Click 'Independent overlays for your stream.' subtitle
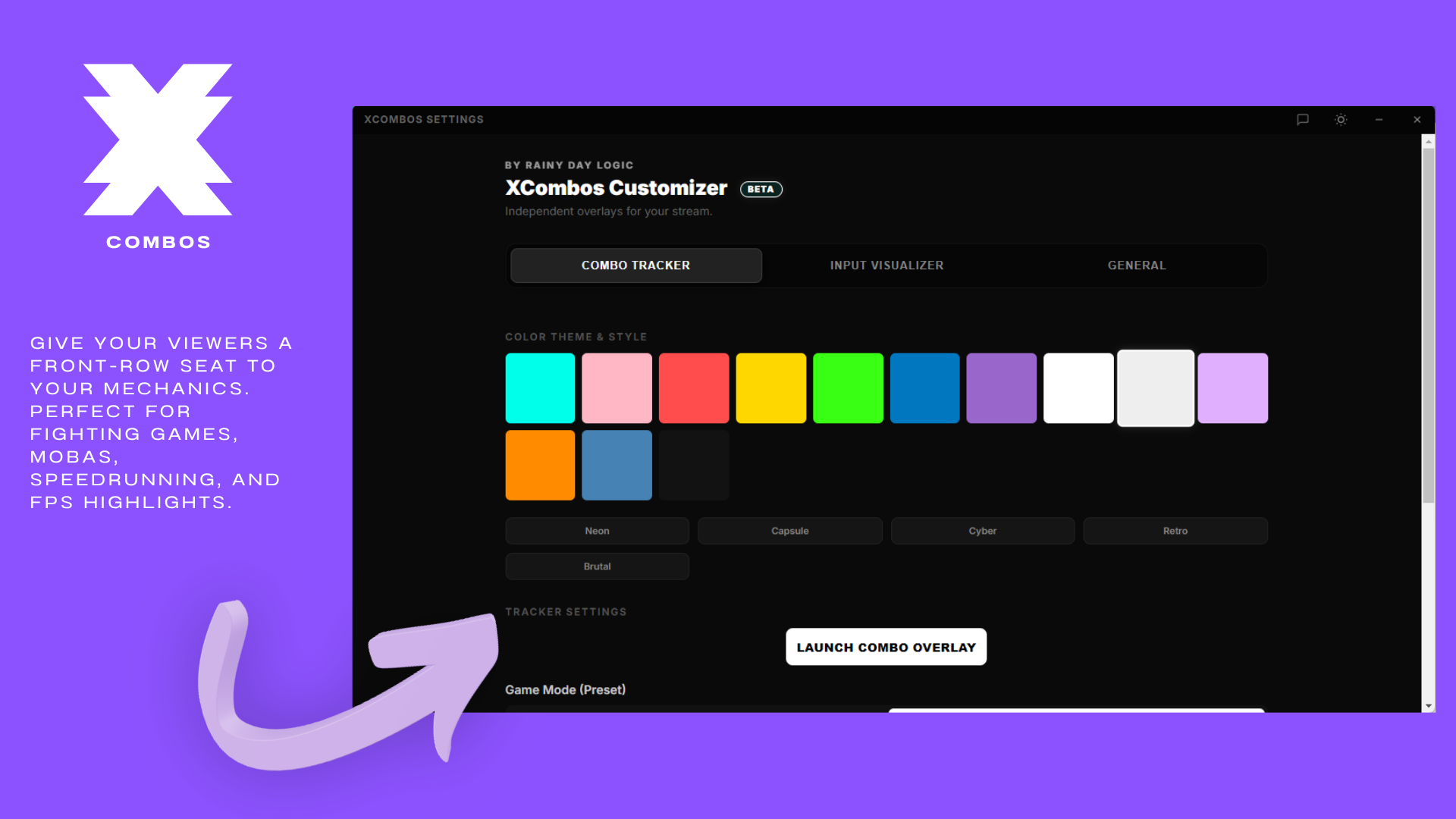This screenshot has height=819, width=1456. pos(608,212)
